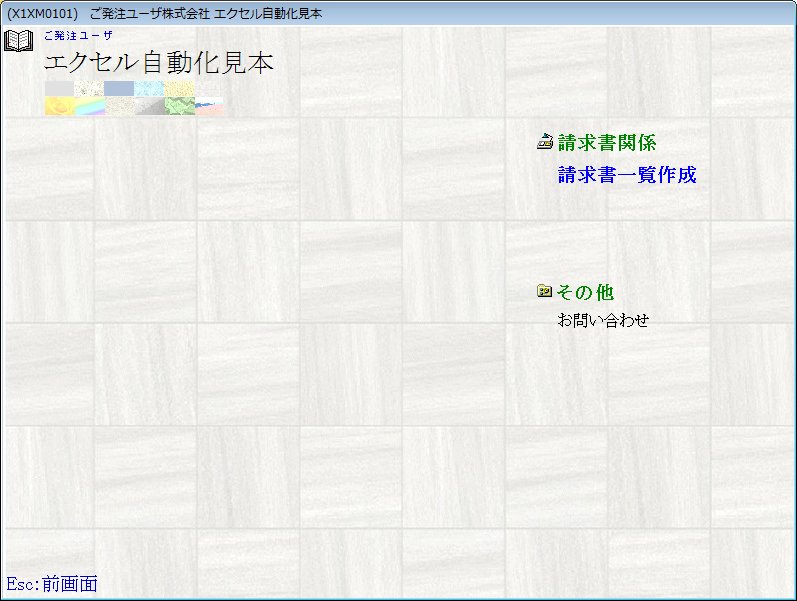Viewport: 797px width, 601px height.
Task: Choose the yellow rose background swatch
Action: tap(60, 106)
